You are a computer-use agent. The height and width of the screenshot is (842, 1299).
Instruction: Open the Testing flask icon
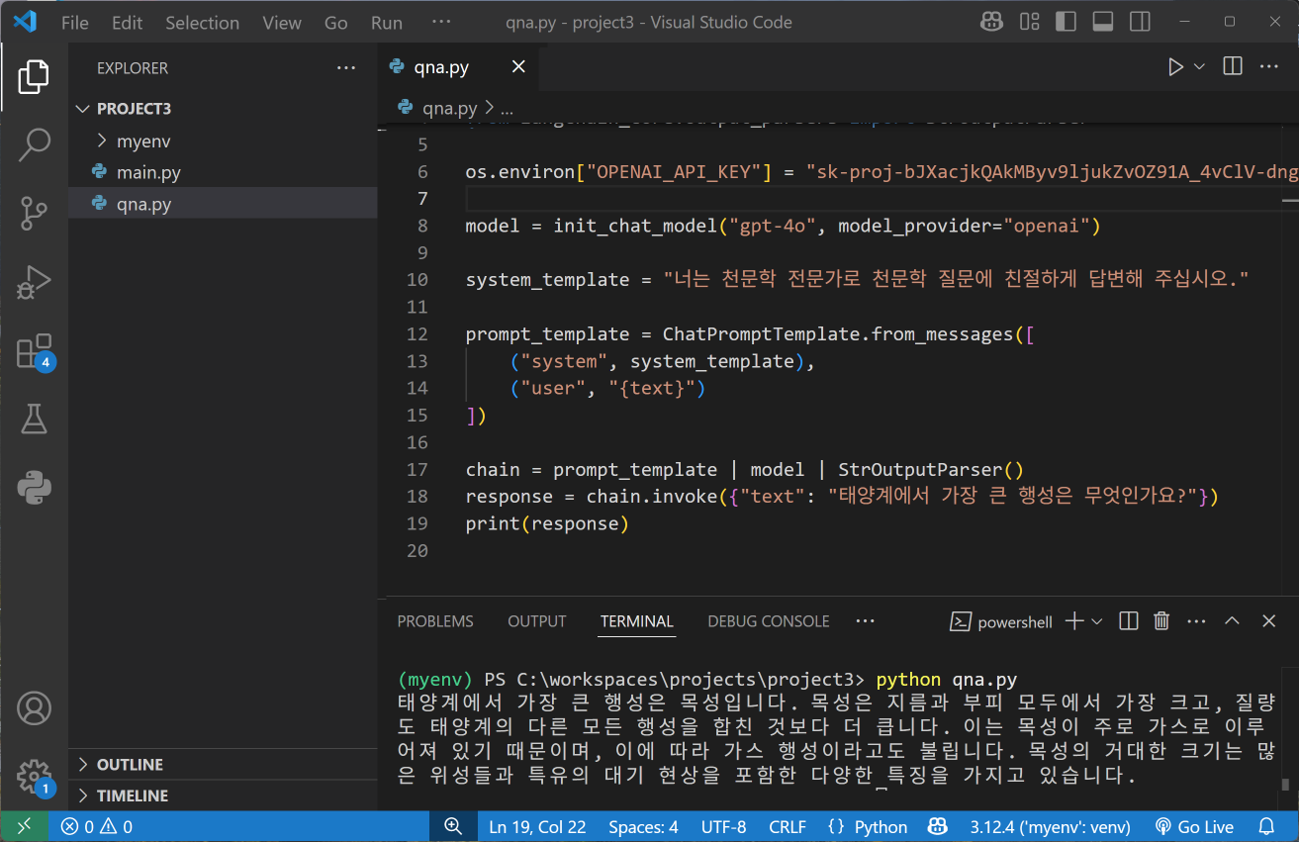click(34, 419)
